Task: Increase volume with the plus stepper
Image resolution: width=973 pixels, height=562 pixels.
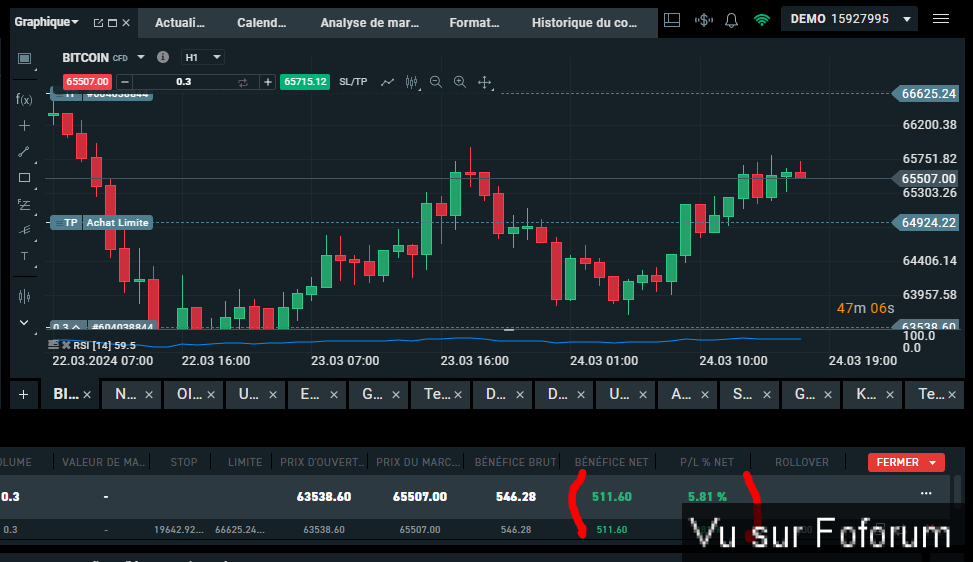Action: [268, 82]
